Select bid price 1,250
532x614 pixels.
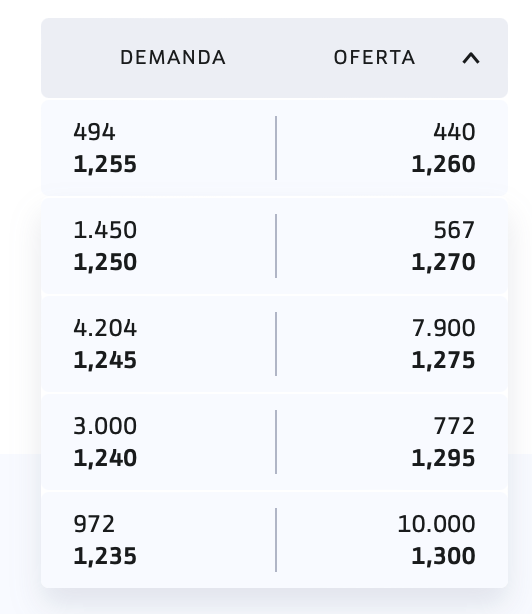tap(105, 262)
